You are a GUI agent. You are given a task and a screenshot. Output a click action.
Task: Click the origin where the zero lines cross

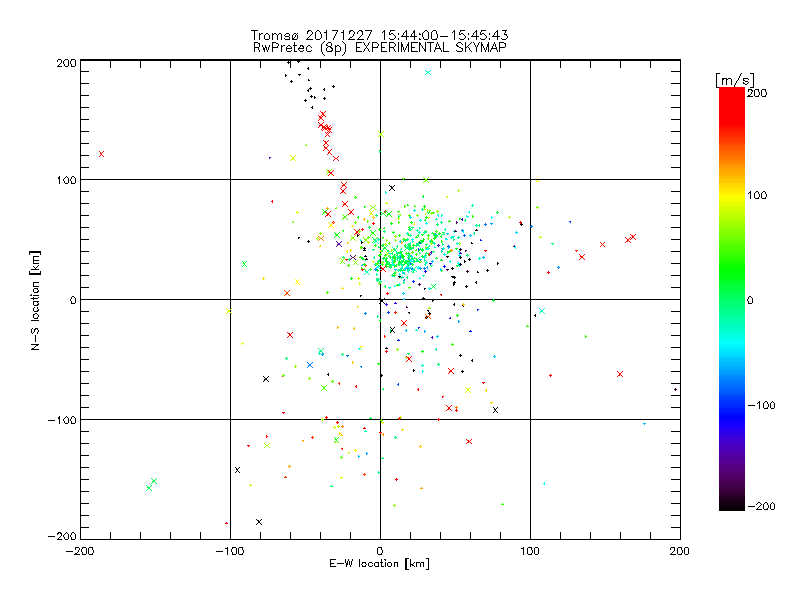(380, 299)
